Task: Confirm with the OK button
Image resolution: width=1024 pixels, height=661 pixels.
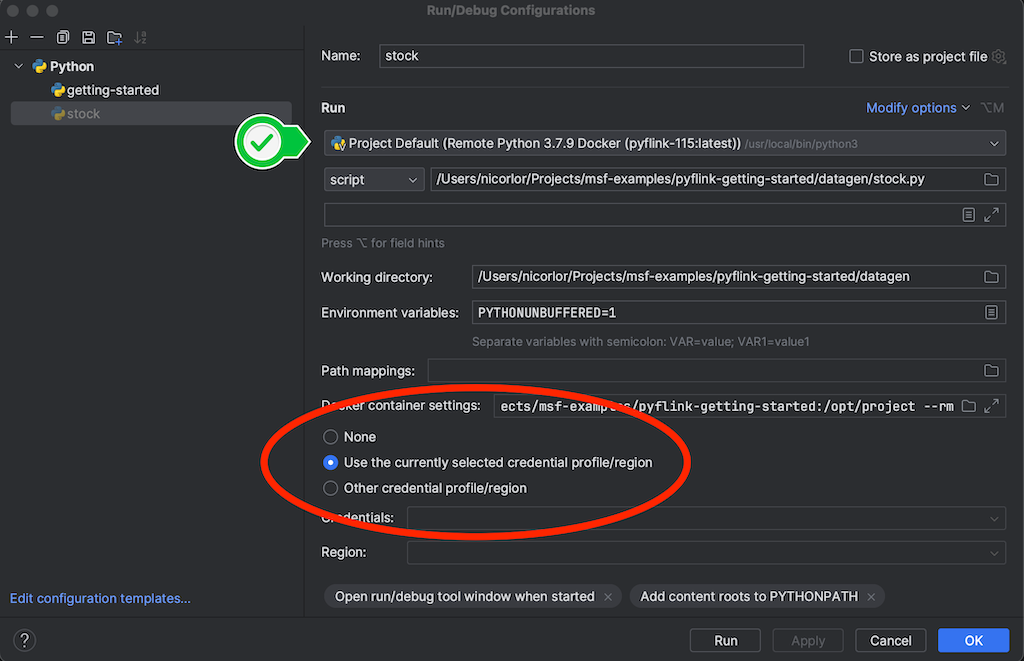Action: coord(973,641)
